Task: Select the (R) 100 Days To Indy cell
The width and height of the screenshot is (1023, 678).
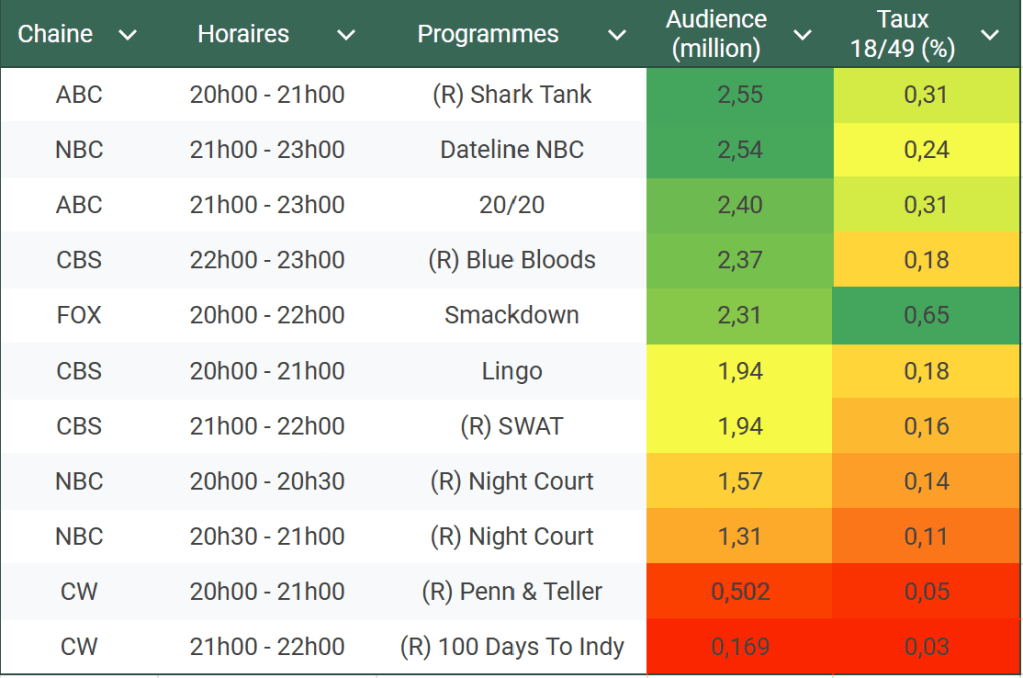Action: [x=512, y=647]
